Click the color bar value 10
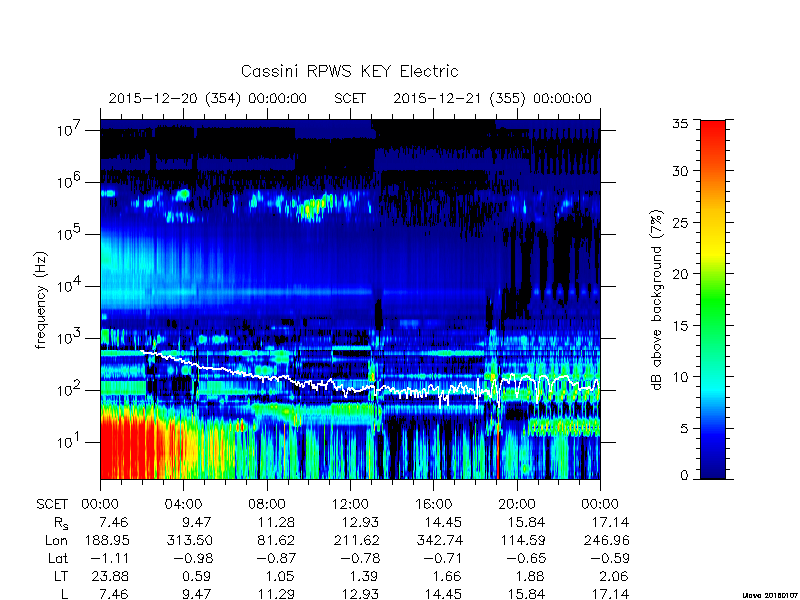 pos(680,377)
